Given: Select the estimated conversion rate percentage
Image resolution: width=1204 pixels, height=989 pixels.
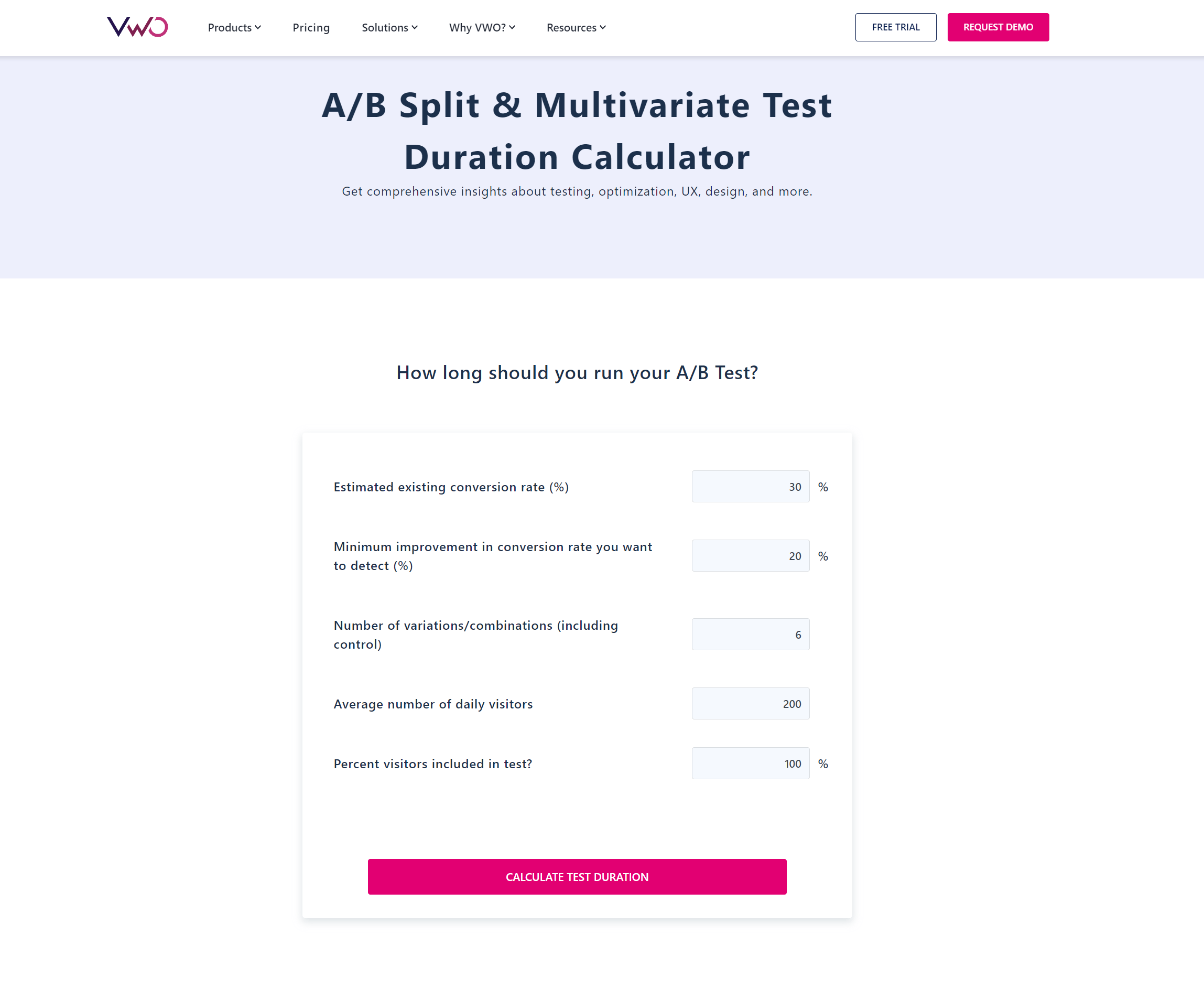Looking at the screenshot, I should (750, 486).
